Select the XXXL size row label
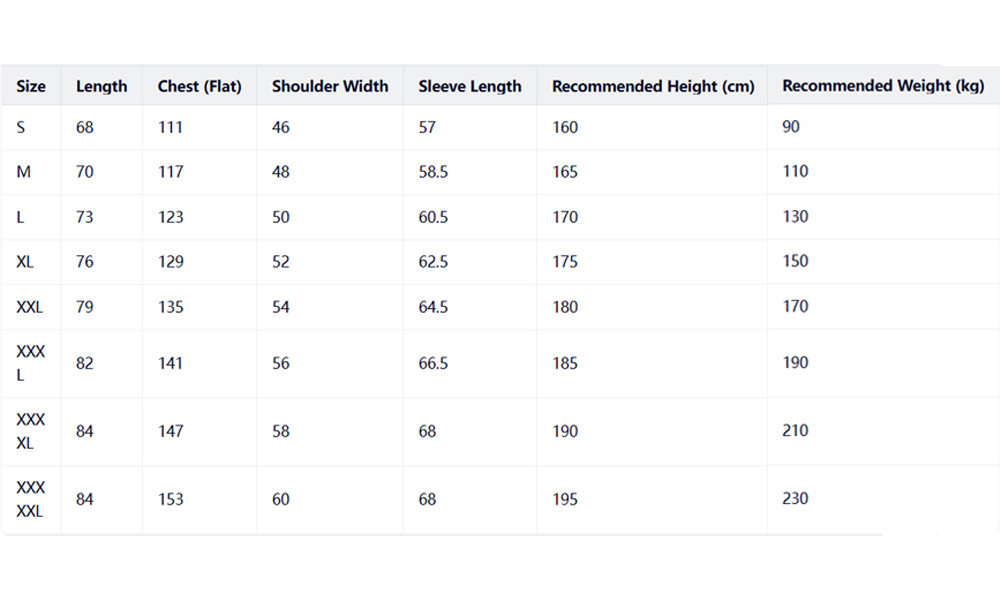This screenshot has height=600, width=1000. pos(30,364)
